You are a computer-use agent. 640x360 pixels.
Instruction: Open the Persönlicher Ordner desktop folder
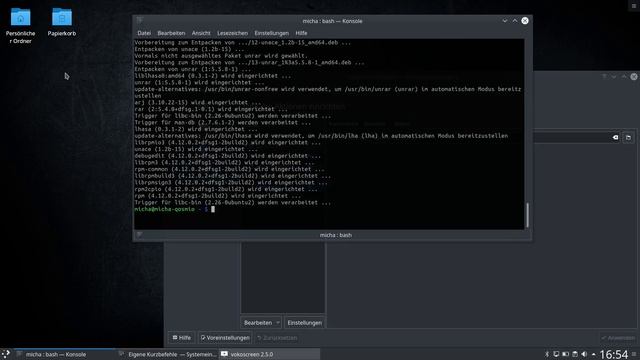pos(20,25)
